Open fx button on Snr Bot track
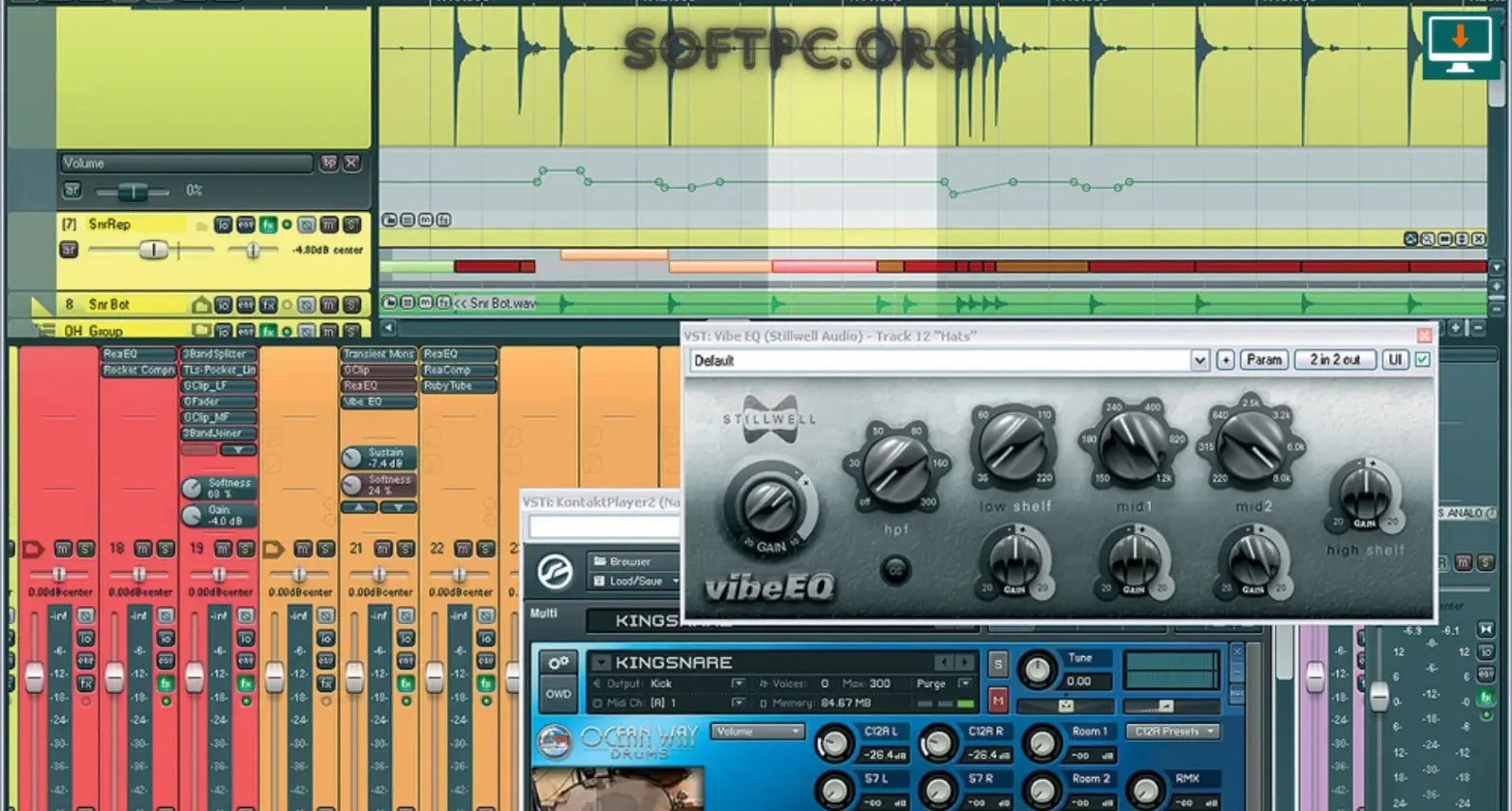1512x811 pixels. pos(268,304)
